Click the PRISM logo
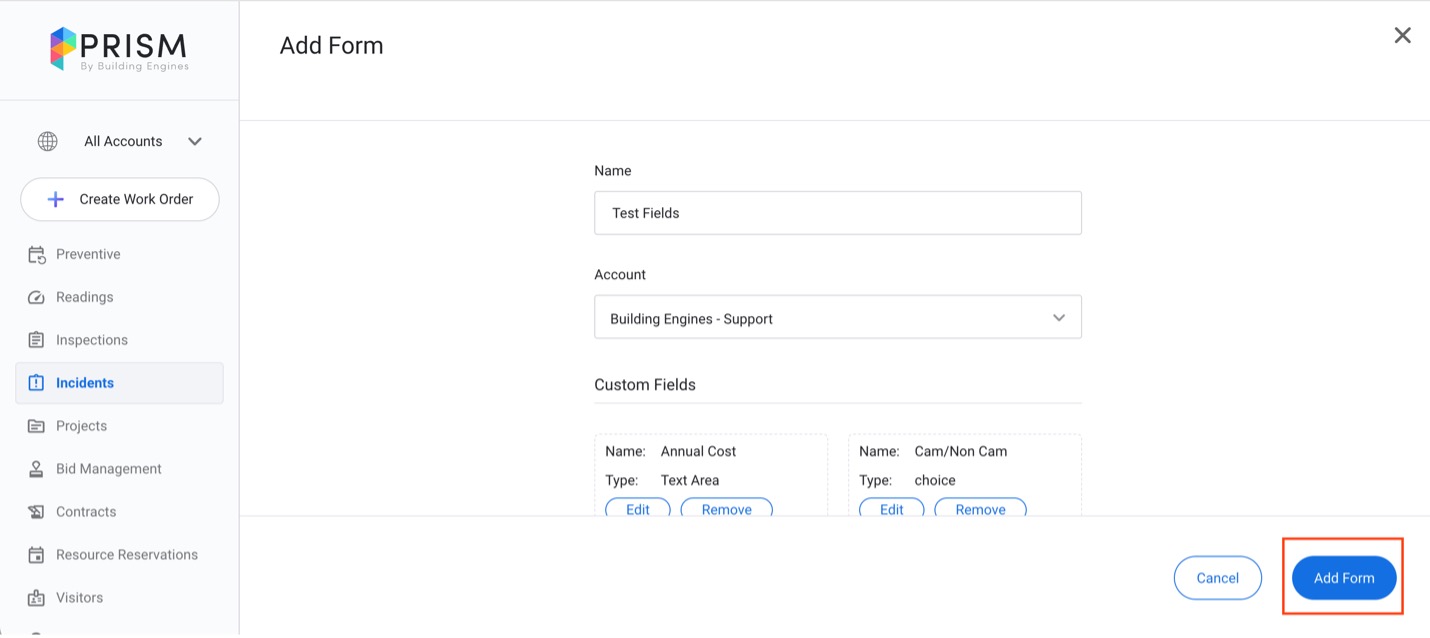The height and width of the screenshot is (638, 1430). [x=119, y=49]
